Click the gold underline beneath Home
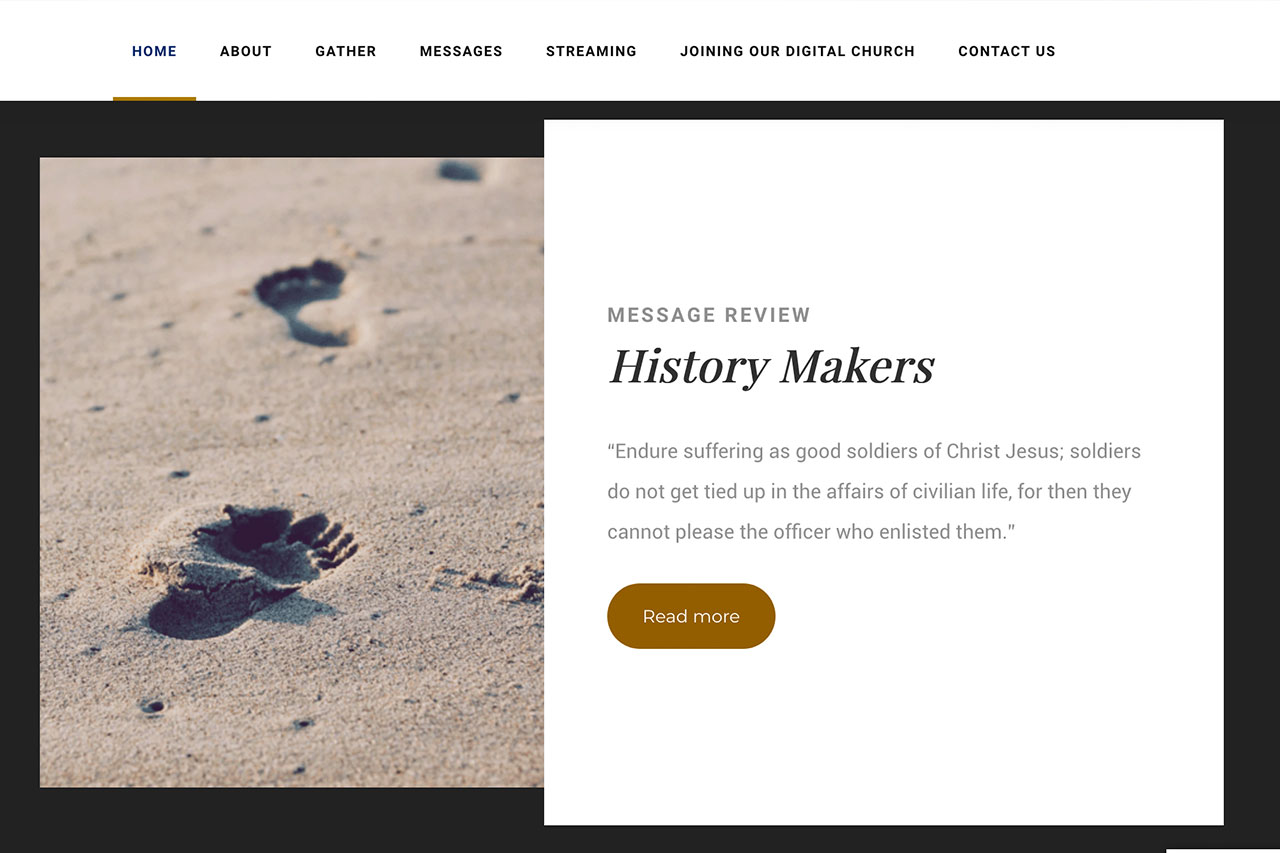 pyautogui.click(x=154, y=98)
